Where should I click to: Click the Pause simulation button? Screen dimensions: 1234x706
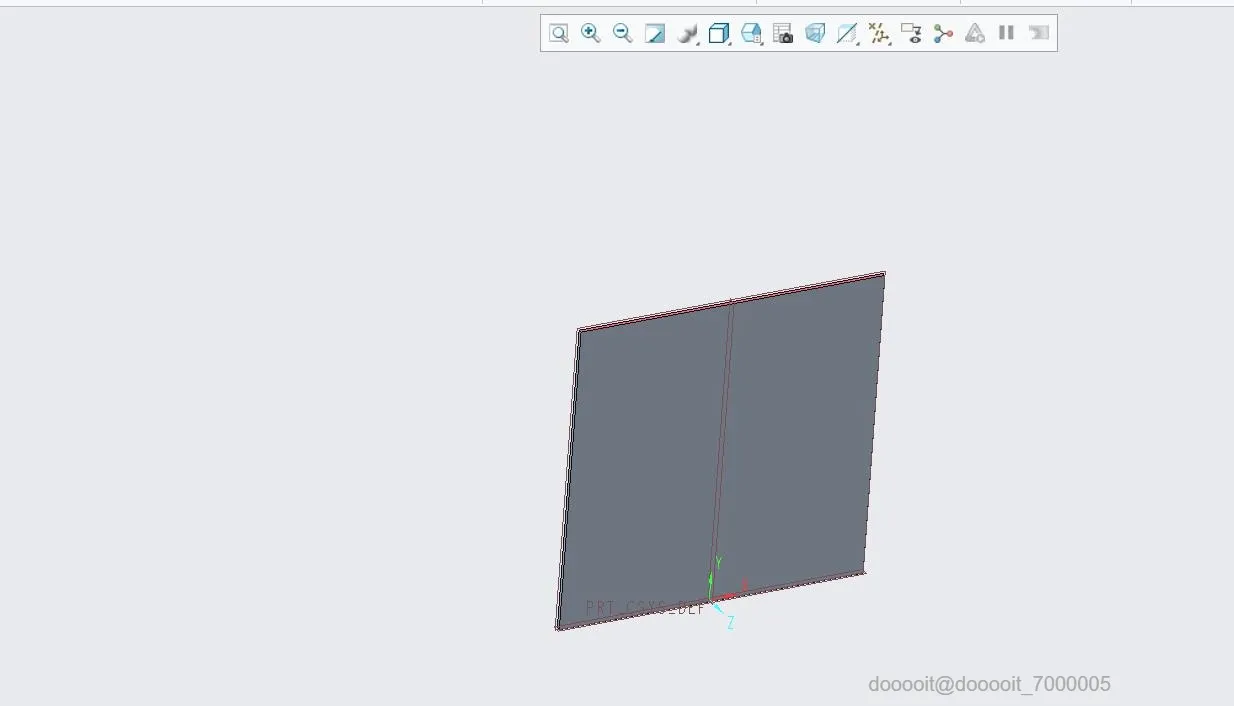pyautogui.click(x=1007, y=33)
